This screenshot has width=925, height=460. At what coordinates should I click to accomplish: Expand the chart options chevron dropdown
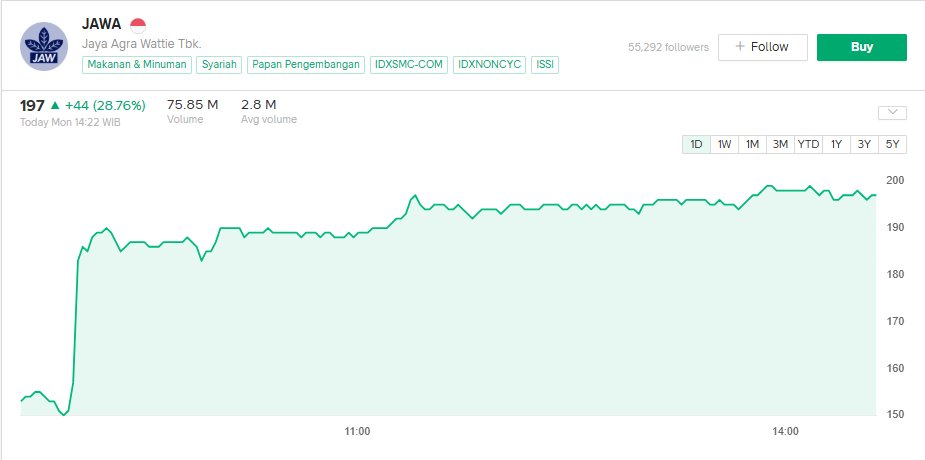click(x=892, y=113)
